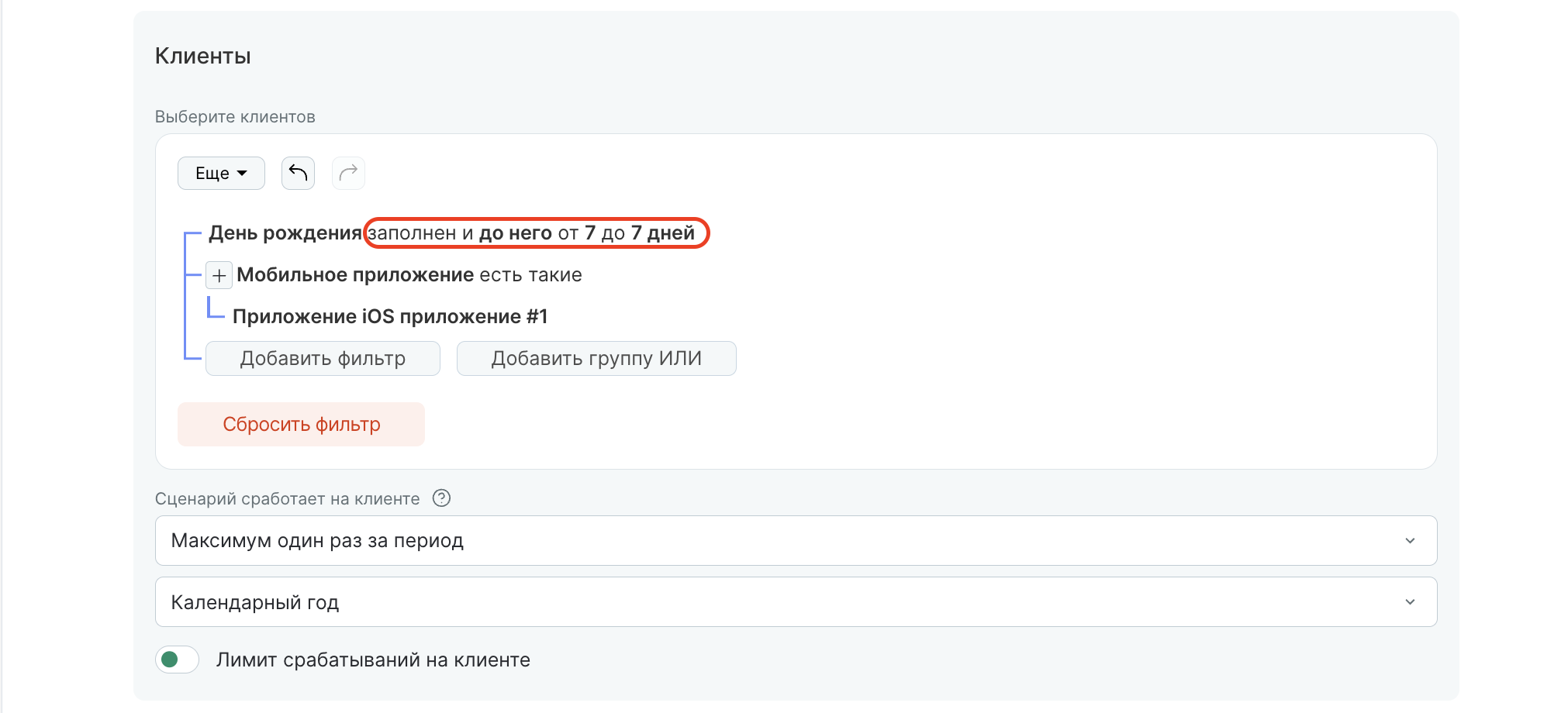Open the help icon next to Сценарий сработает на клиенте

[441, 498]
